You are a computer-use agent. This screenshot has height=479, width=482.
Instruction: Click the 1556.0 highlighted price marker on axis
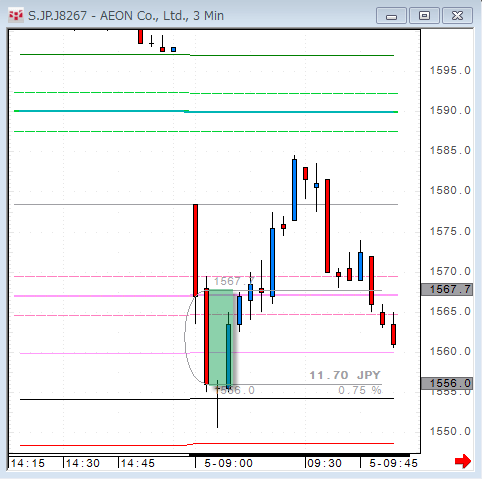[x=447, y=383]
